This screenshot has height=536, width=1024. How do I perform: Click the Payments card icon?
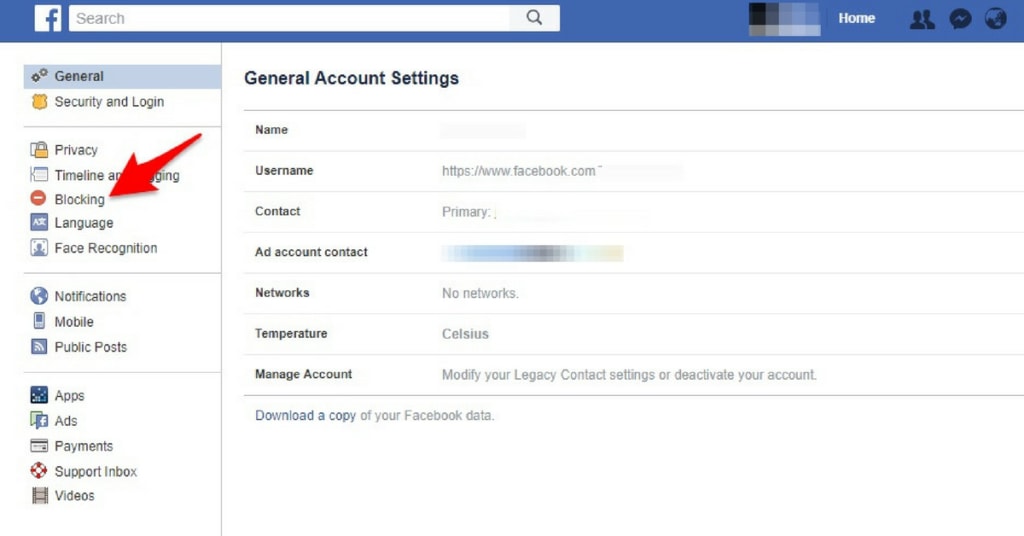pos(39,446)
